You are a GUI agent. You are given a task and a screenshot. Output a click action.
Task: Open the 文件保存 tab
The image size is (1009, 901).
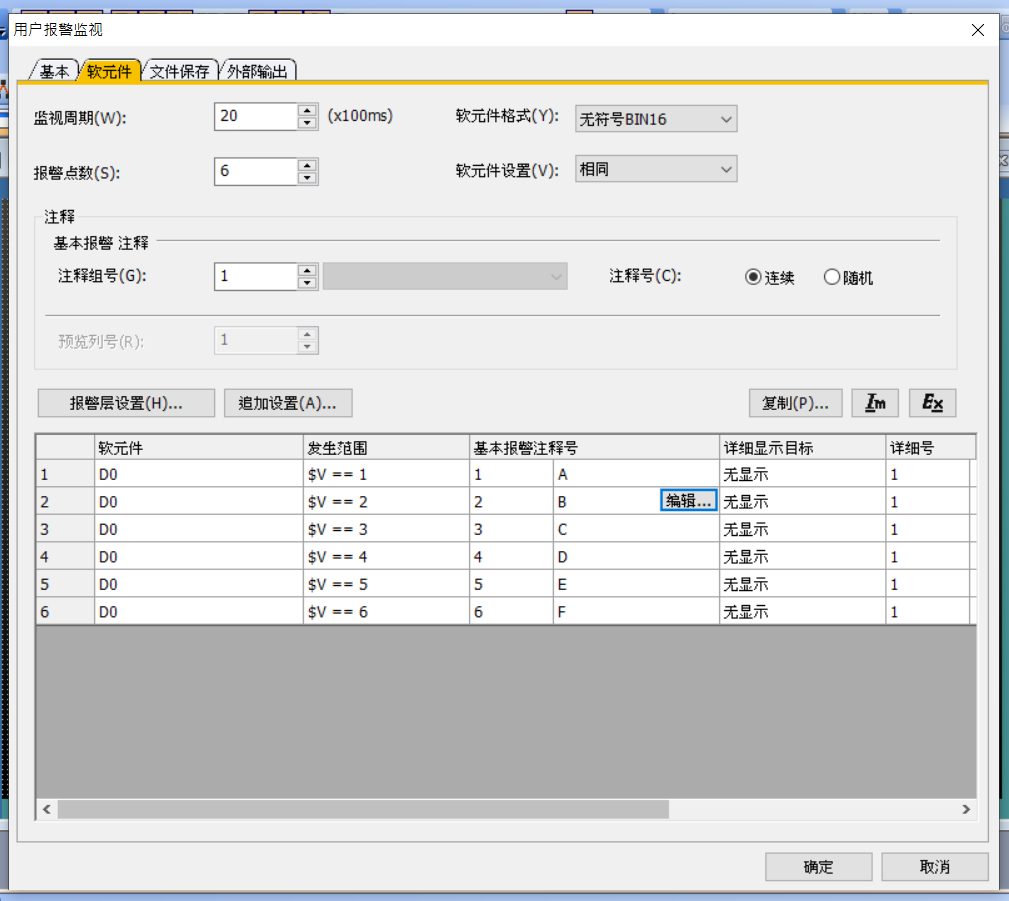(x=180, y=71)
